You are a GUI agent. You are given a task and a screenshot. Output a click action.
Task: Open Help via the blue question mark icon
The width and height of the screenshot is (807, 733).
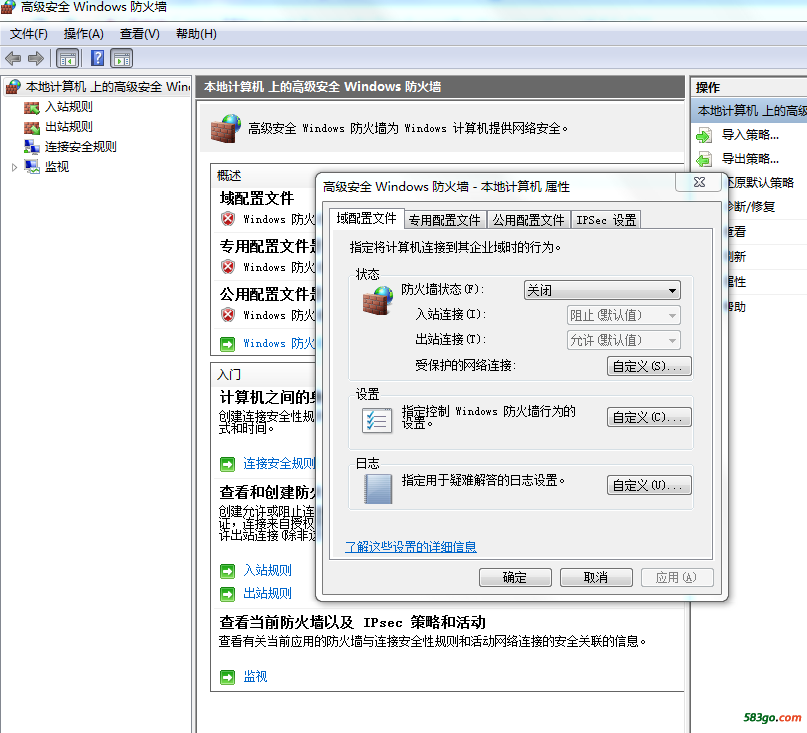[97, 58]
